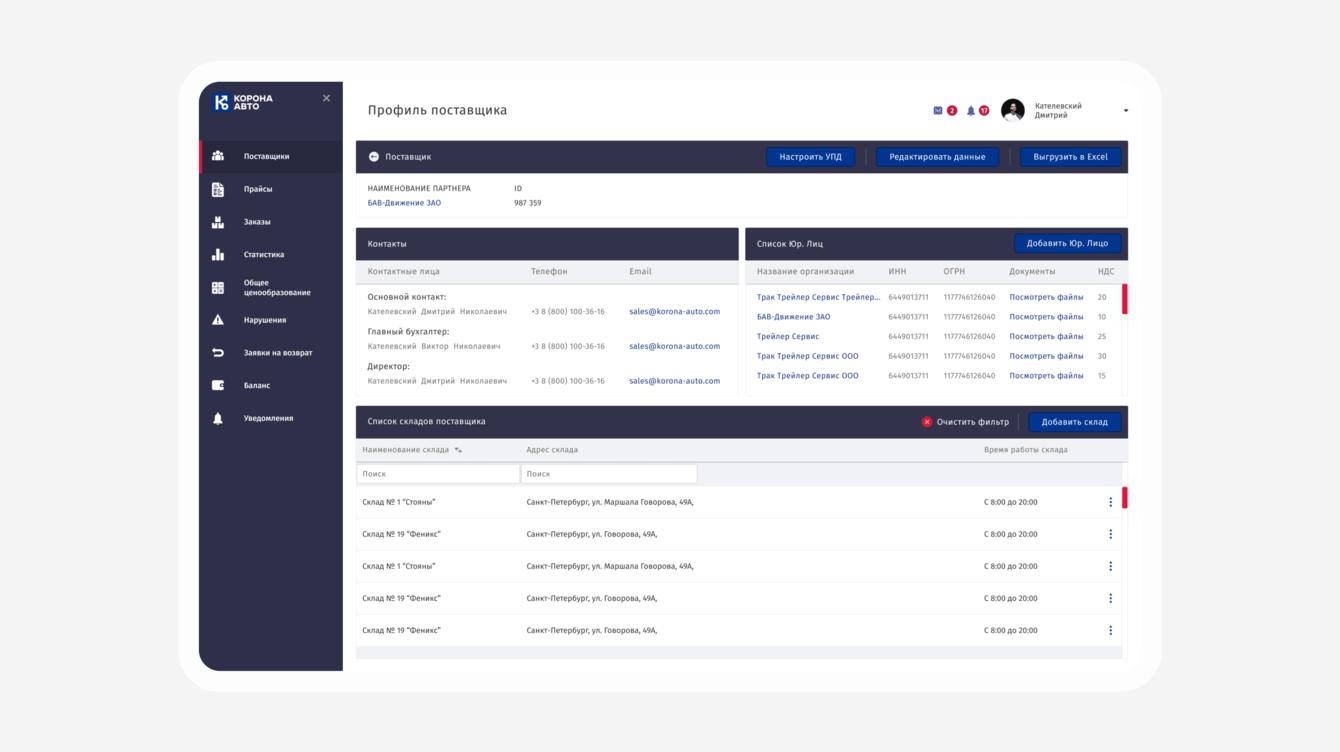Open Статистика via the bar chart icon

tap(218, 255)
